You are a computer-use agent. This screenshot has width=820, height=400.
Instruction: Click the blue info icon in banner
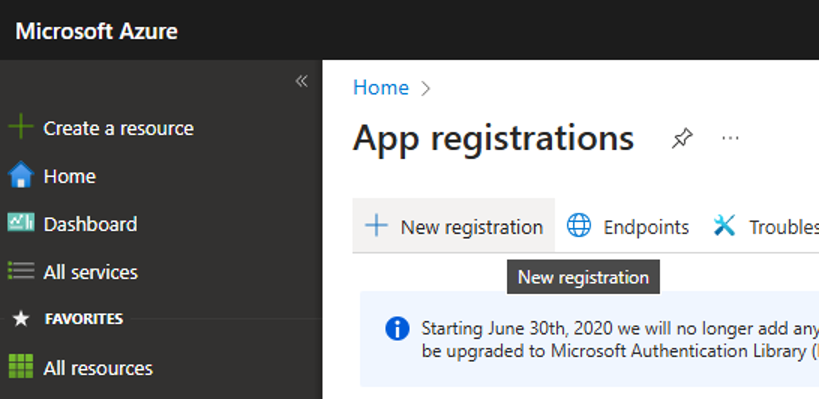(397, 329)
